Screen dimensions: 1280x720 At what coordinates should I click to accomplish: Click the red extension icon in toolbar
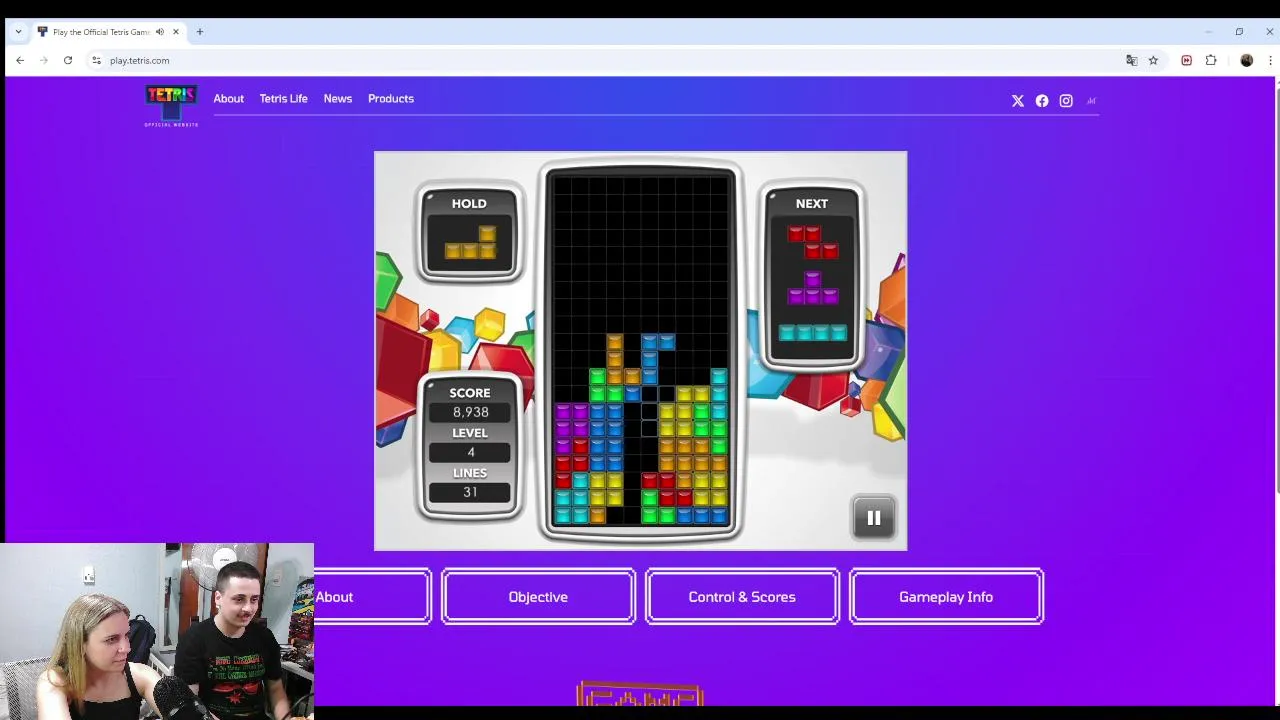pyautogui.click(x=1186, y=60)
